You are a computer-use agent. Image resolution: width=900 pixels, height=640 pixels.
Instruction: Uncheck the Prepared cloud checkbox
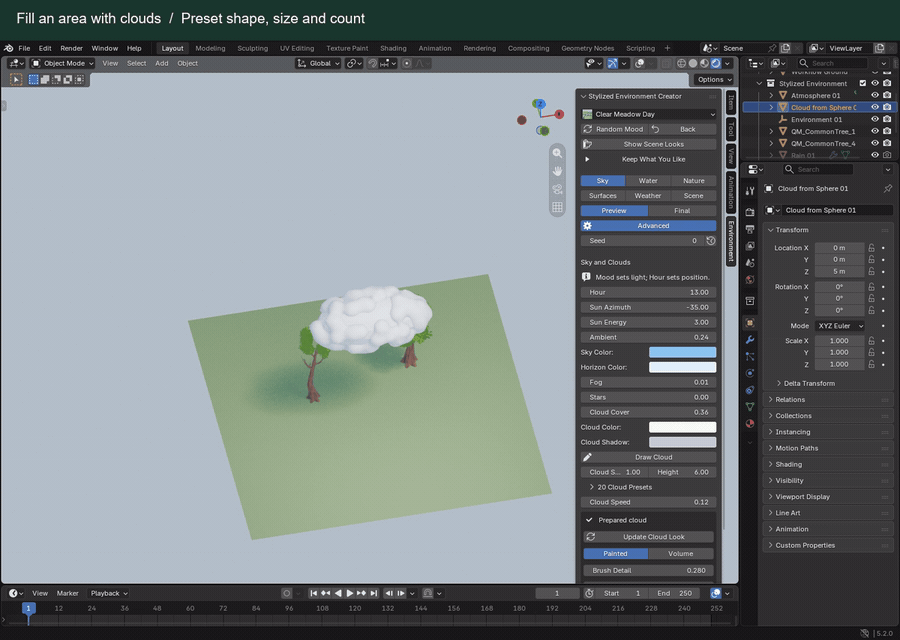tap(589, 520)
